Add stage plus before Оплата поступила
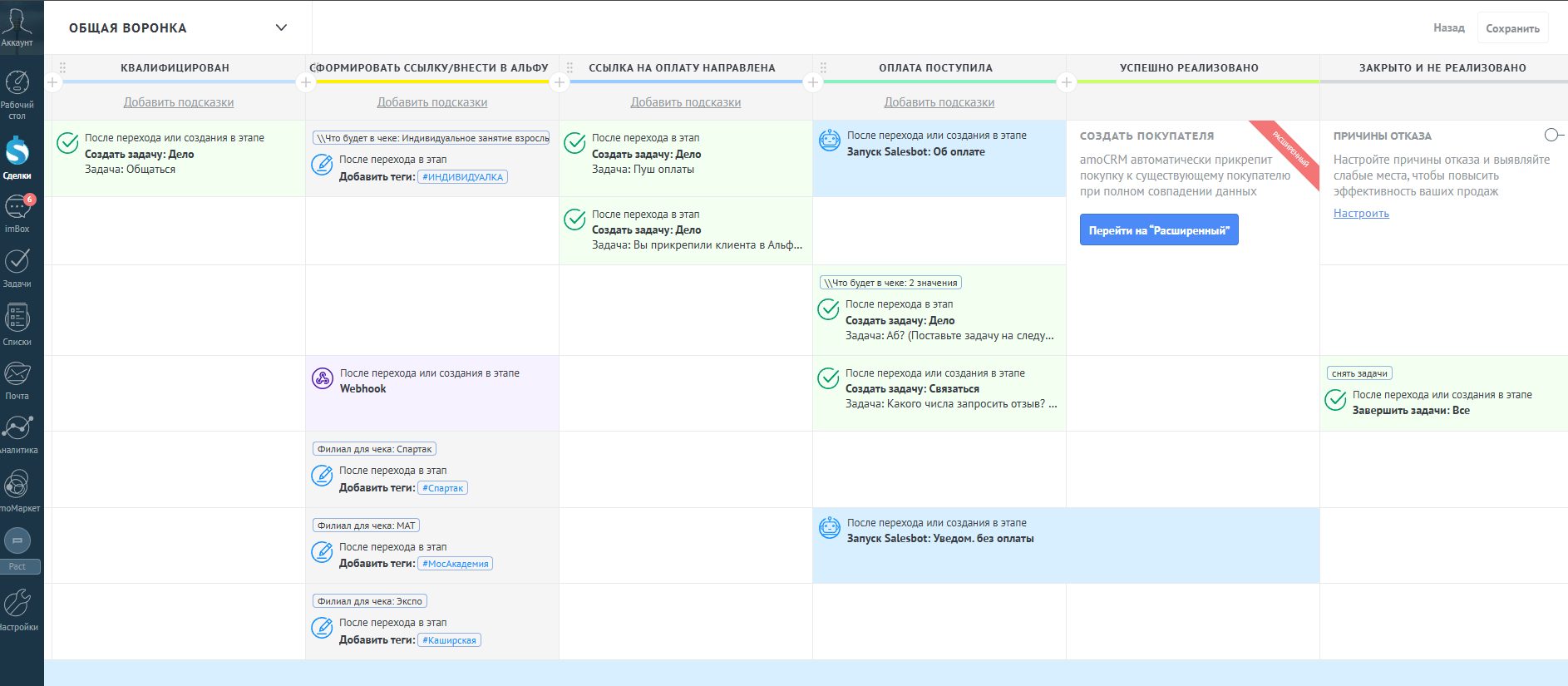 [x=813, y=82]
